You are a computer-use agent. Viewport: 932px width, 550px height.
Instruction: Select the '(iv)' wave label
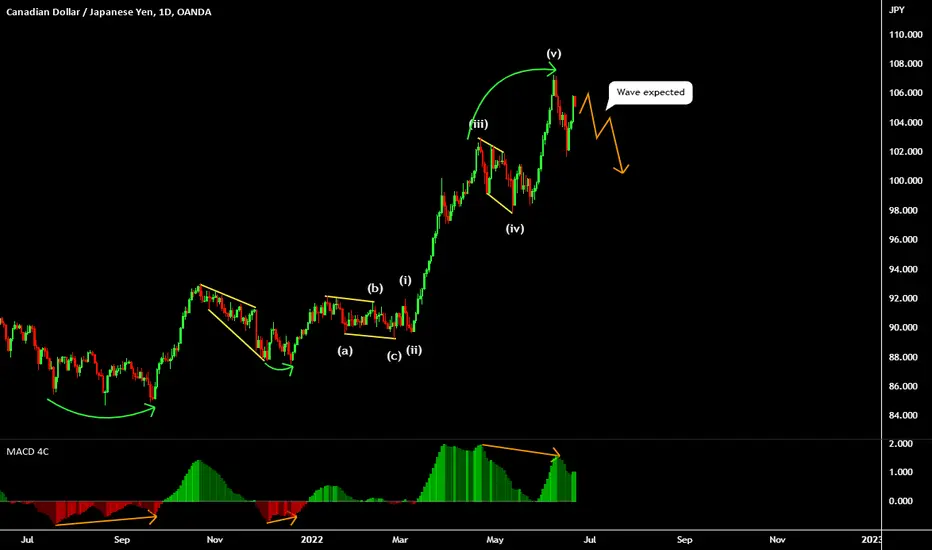coord(515,228)
